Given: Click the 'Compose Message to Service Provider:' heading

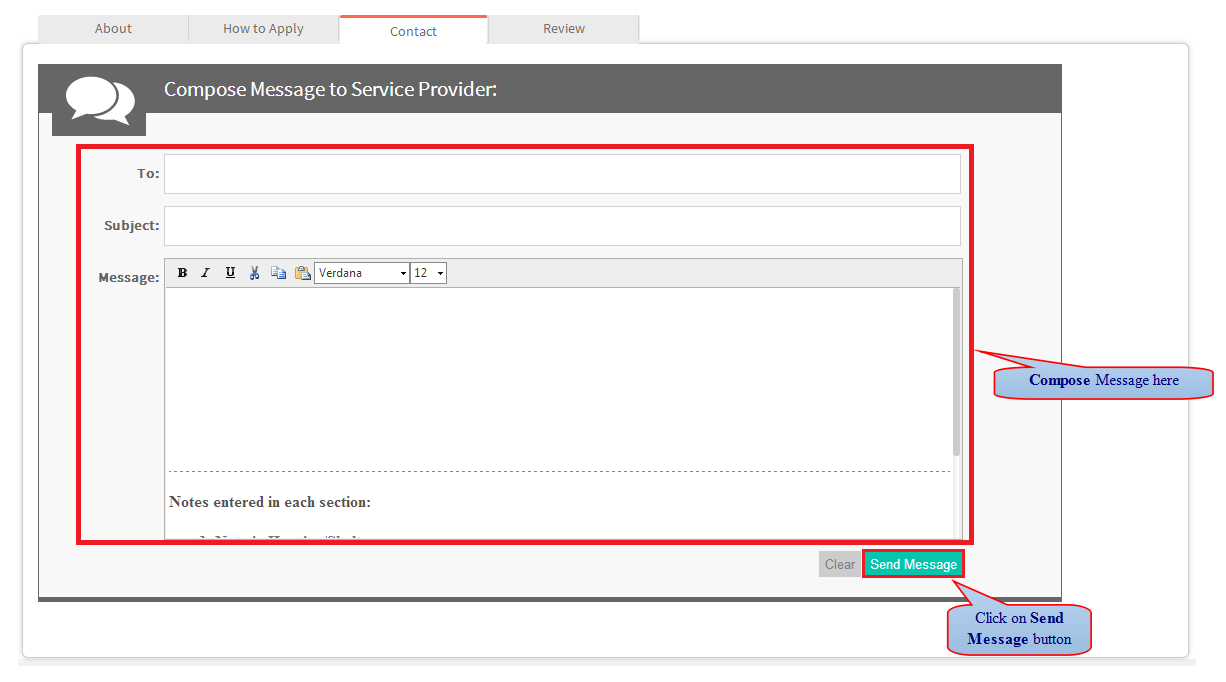Looking at the screenshot, I should pos(330,89).
